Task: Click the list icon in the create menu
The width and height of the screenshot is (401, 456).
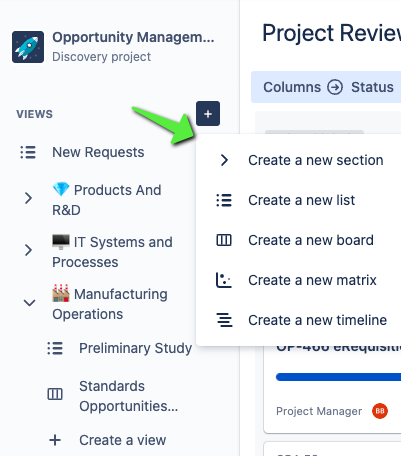Action: [x=224, y=200]
